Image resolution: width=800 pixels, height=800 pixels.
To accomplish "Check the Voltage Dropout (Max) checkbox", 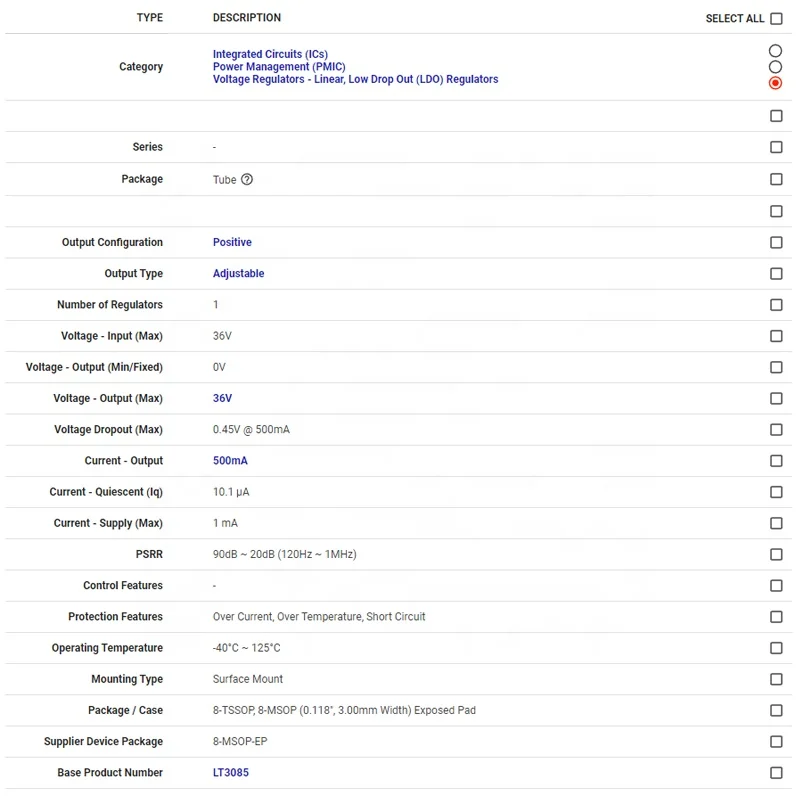I will [776, 430].
